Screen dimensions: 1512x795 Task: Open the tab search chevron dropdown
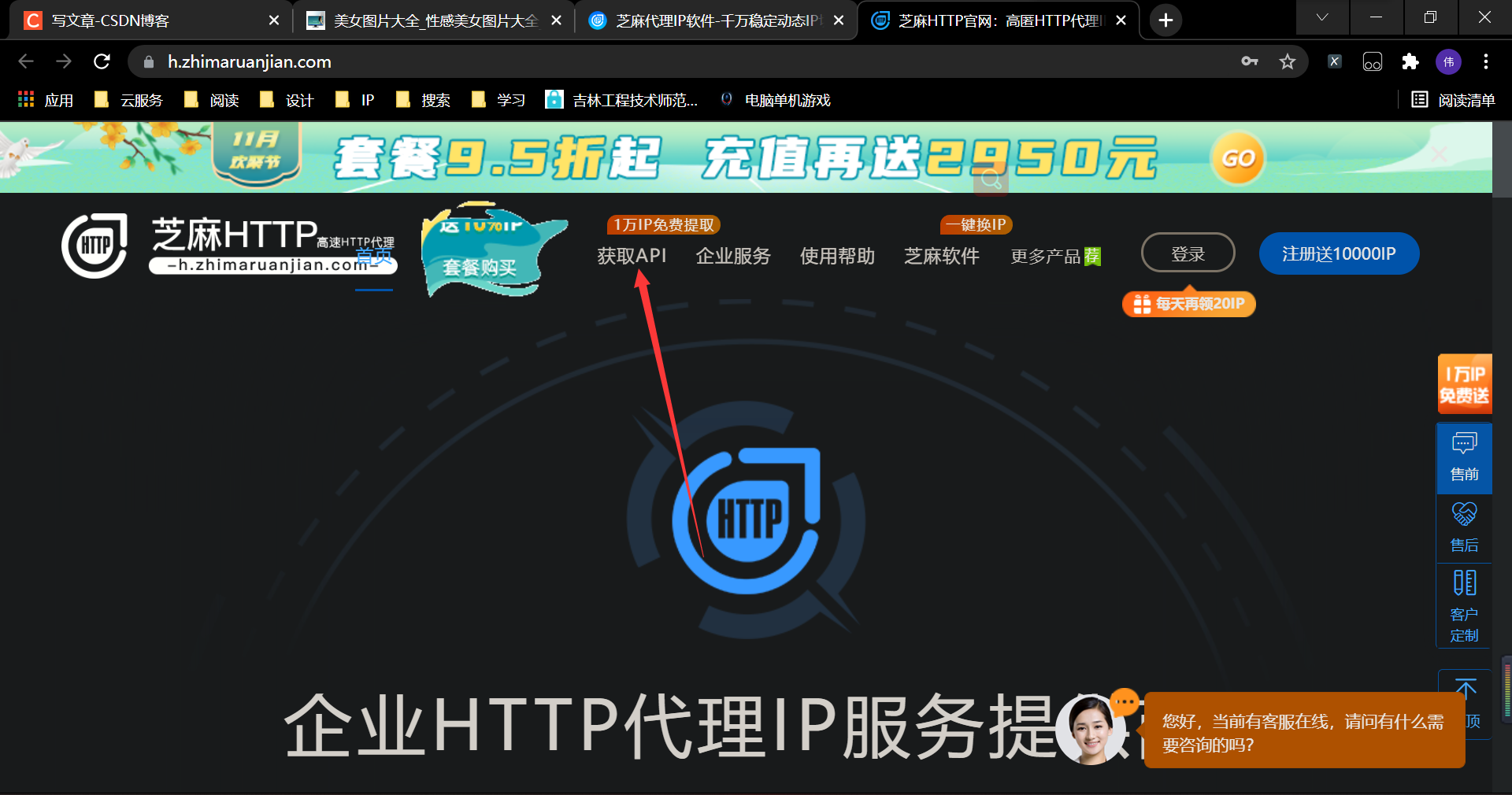click(1322, 17)
